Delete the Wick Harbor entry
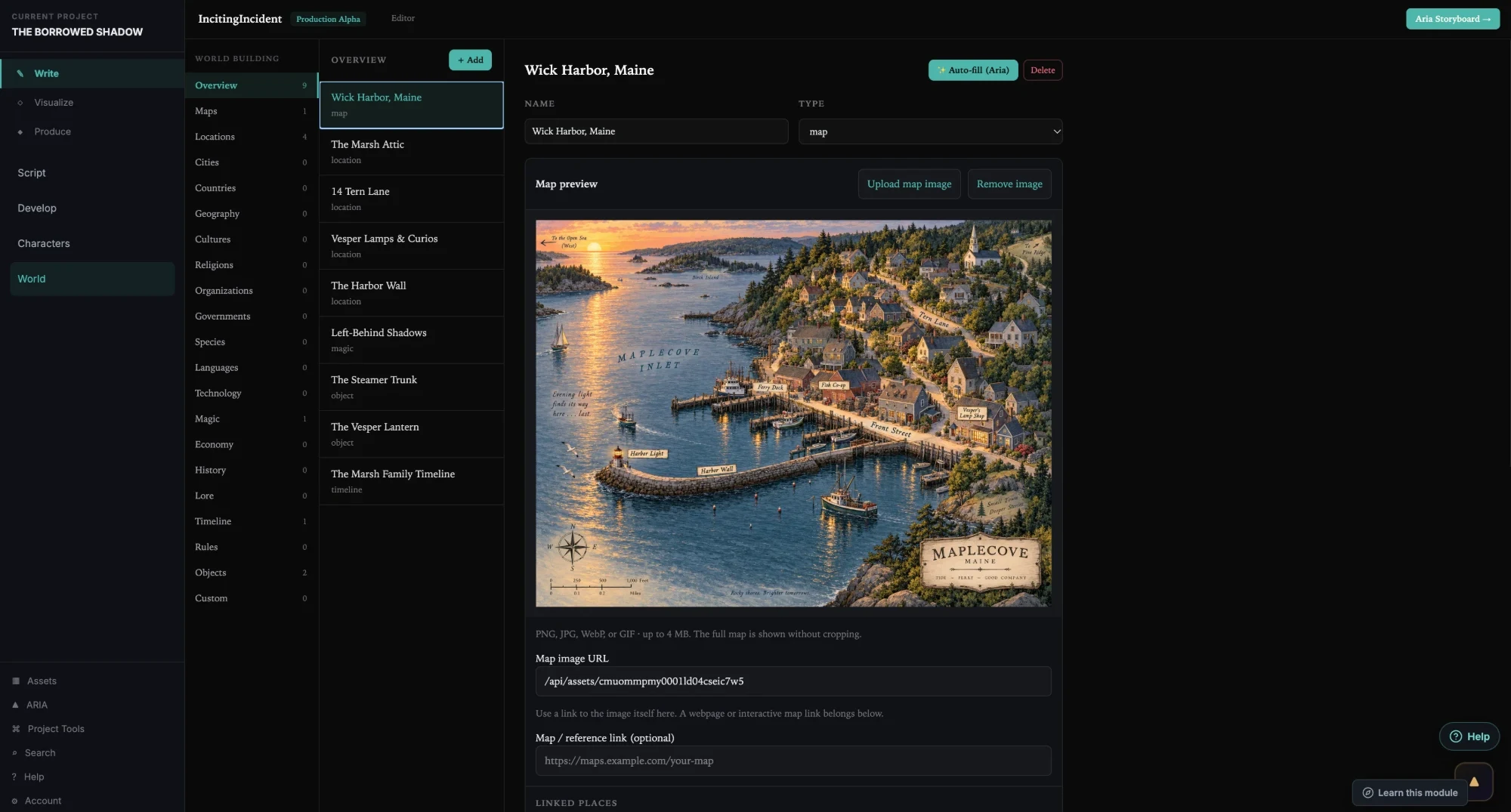Image resolution: width=1511 pixels, height=812 pixels. click(1043, 70)
